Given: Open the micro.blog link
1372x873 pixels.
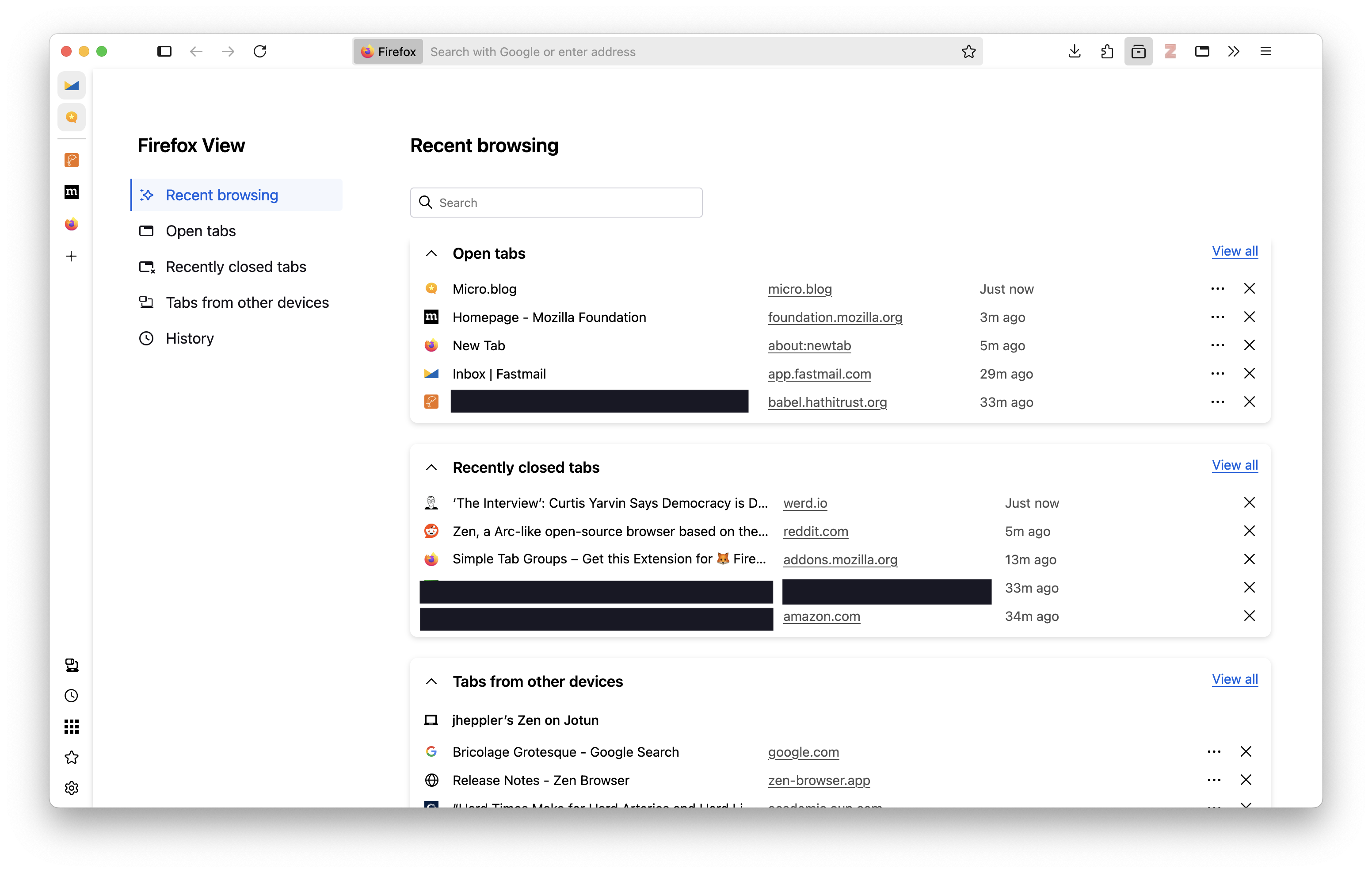Looking at the screenshot, I should coord(800,289).
